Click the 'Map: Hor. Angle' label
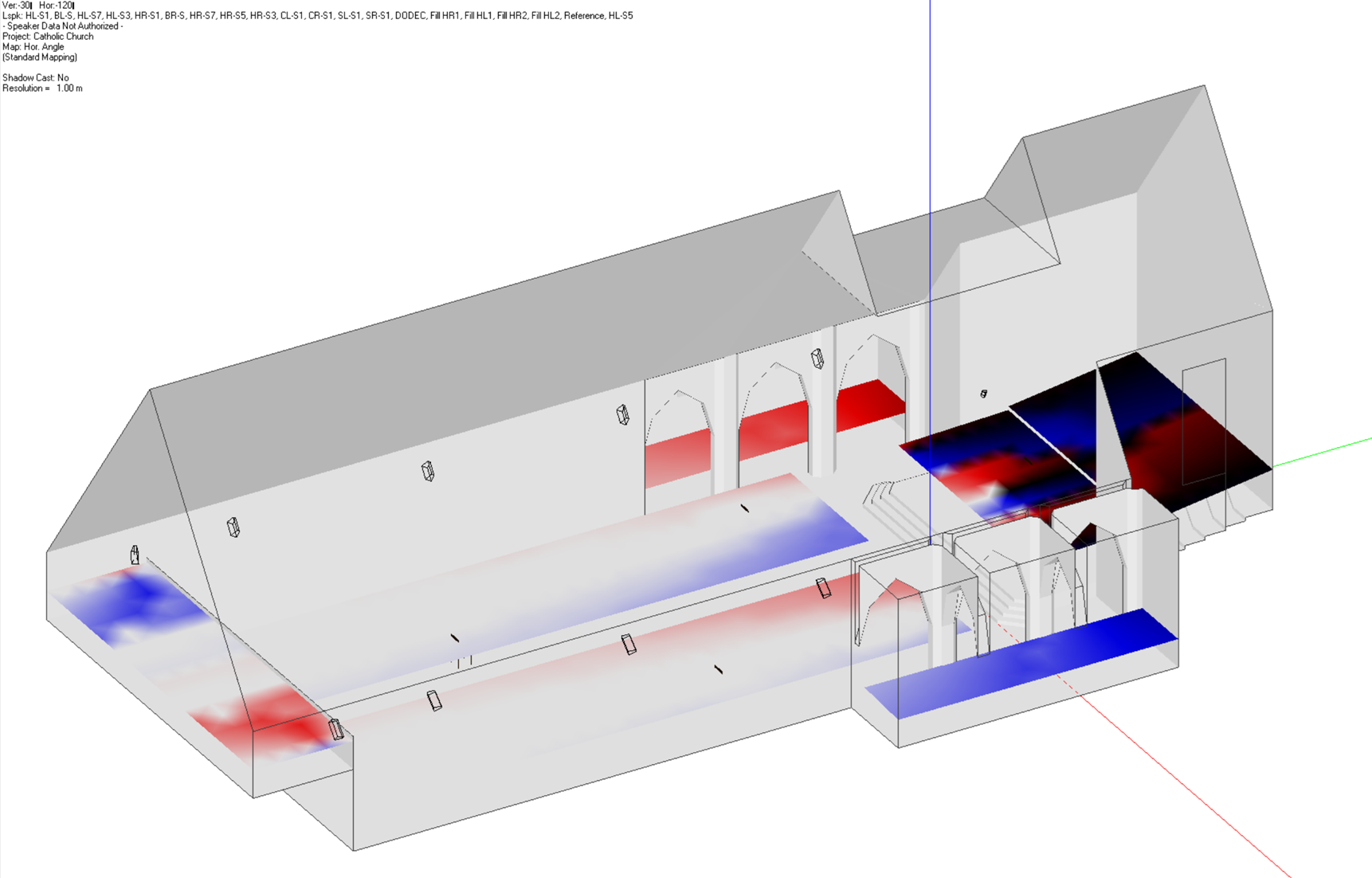 click(33, 47)
